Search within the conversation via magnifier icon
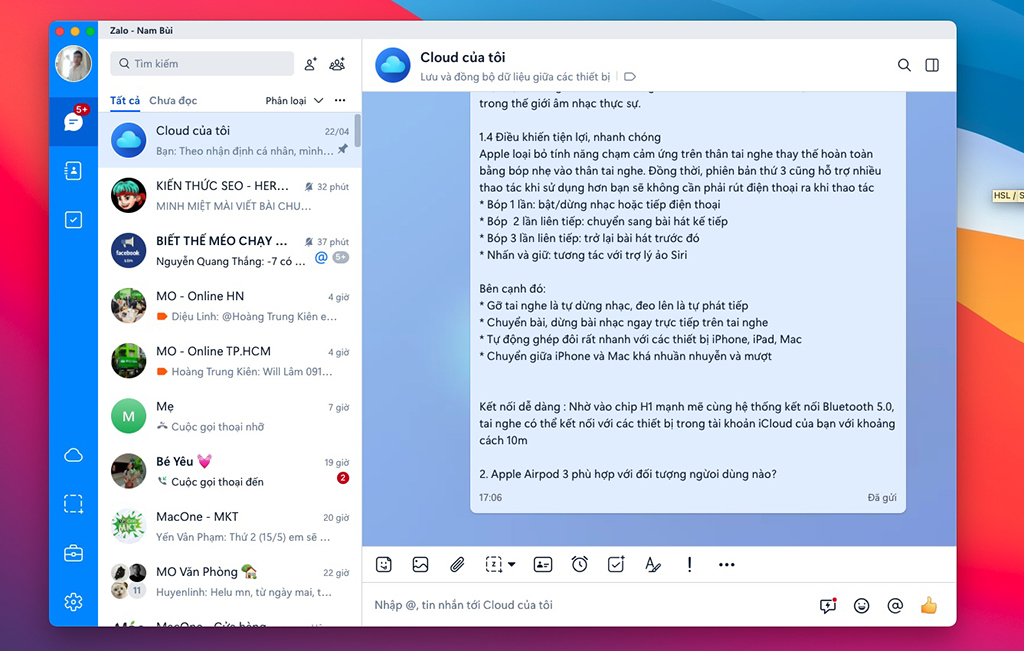1024x651 pixels. [x=904, y=65]
